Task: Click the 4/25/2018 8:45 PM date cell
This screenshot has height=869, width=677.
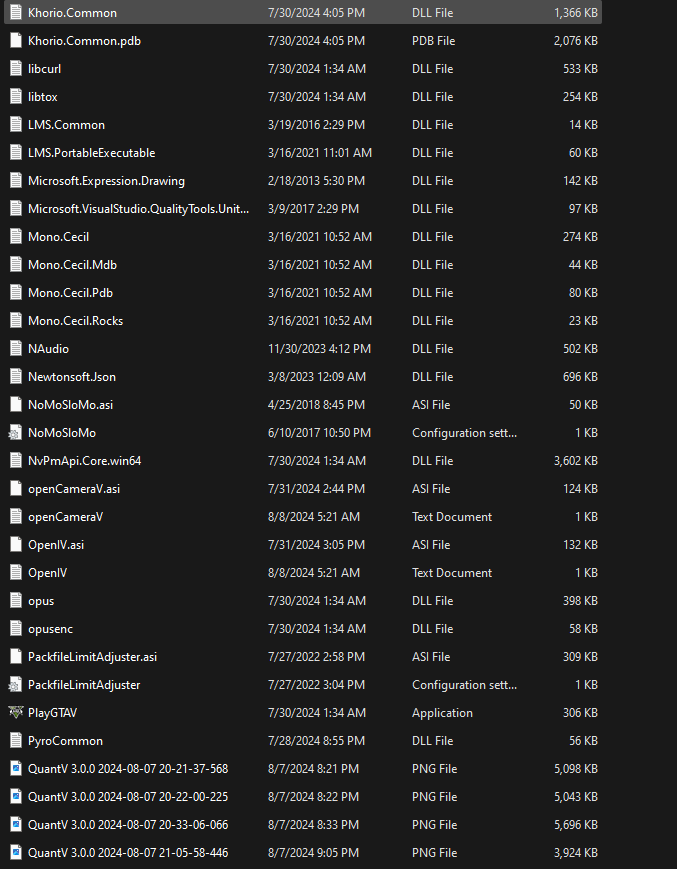Action: (x=316, y=404)
